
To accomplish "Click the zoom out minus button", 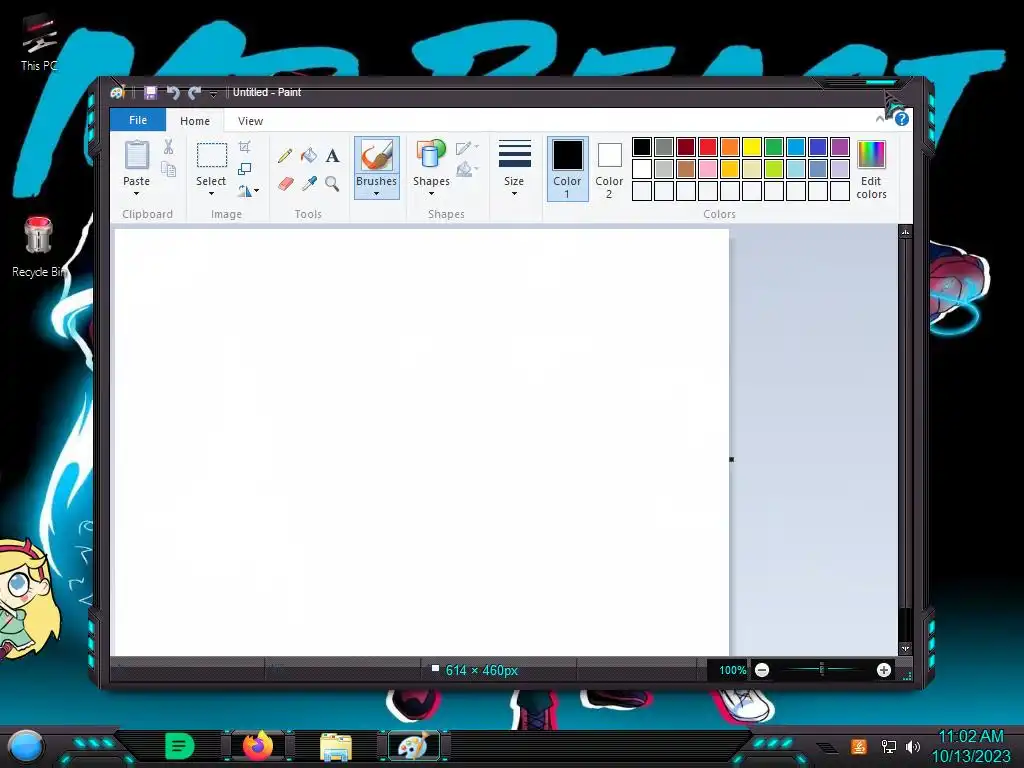I will 761,670.
